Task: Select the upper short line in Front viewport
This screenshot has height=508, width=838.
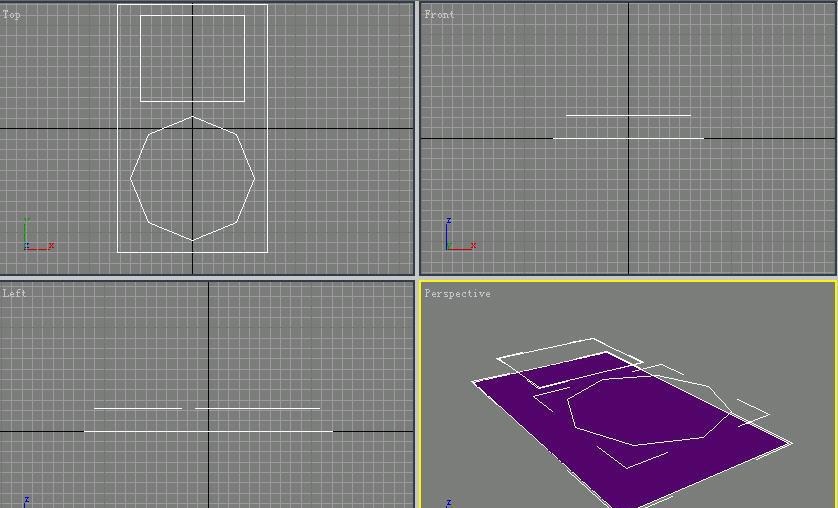Action: click(628, 115)
